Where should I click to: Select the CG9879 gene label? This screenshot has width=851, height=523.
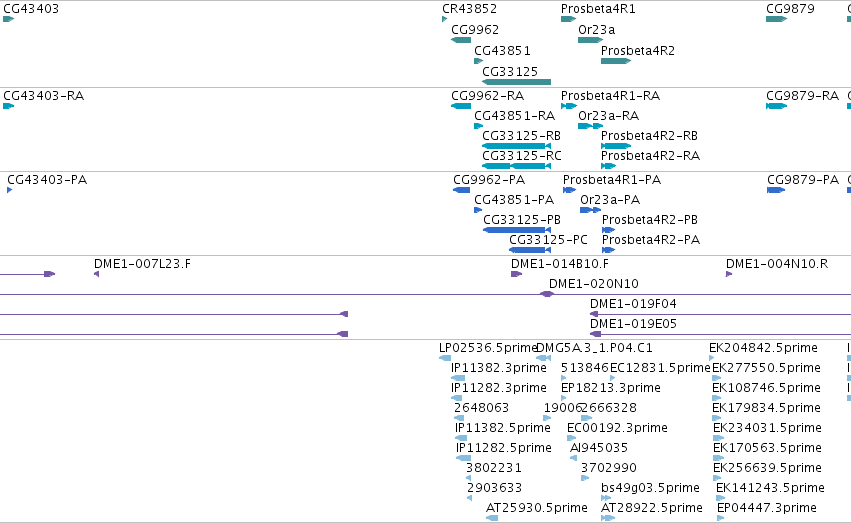(x=790, y=9)
